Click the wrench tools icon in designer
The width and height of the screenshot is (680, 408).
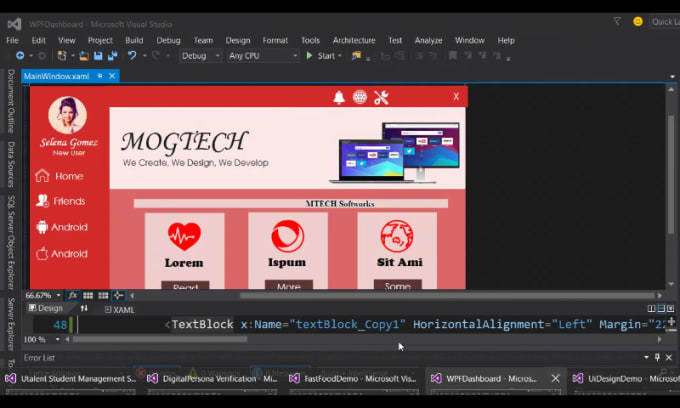(x=381, y=98)
